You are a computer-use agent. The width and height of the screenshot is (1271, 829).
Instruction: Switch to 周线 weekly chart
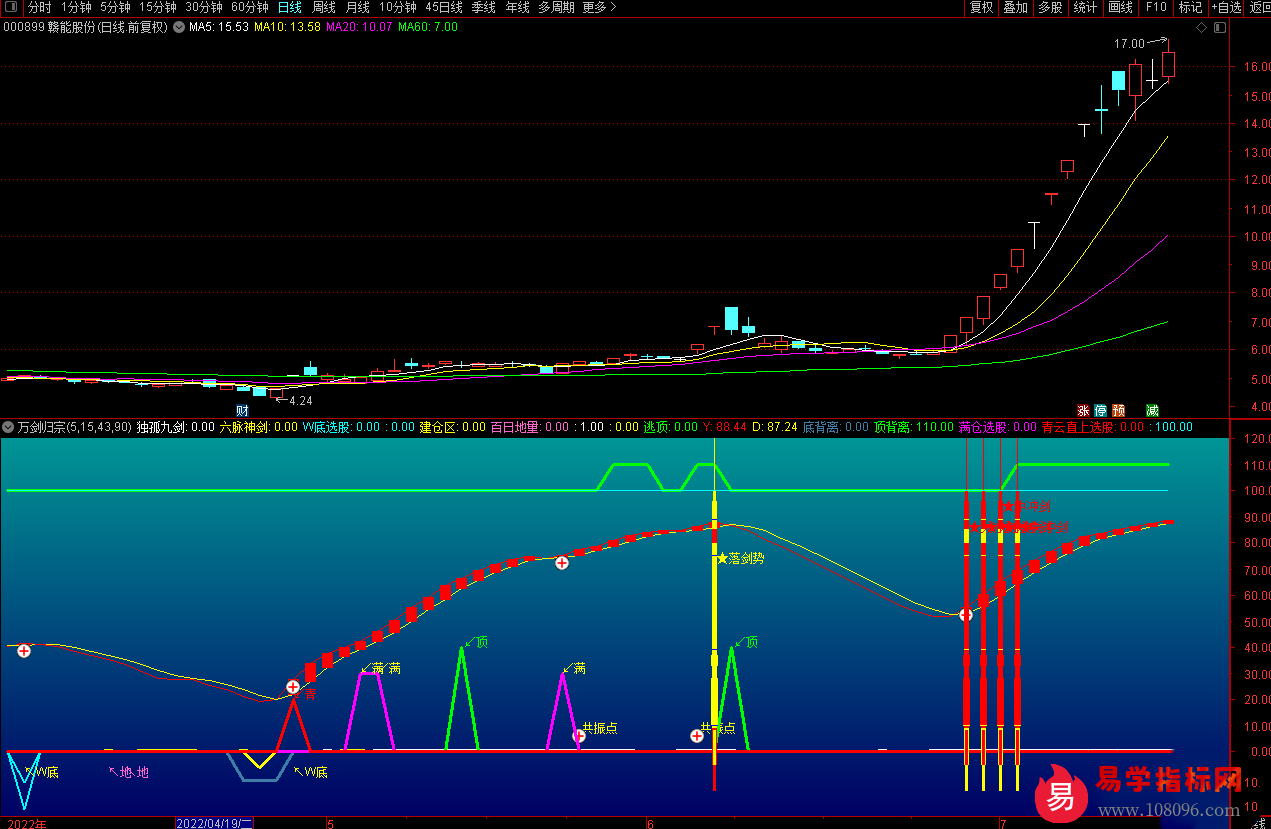pyautogui.click(x=324, y=7)
